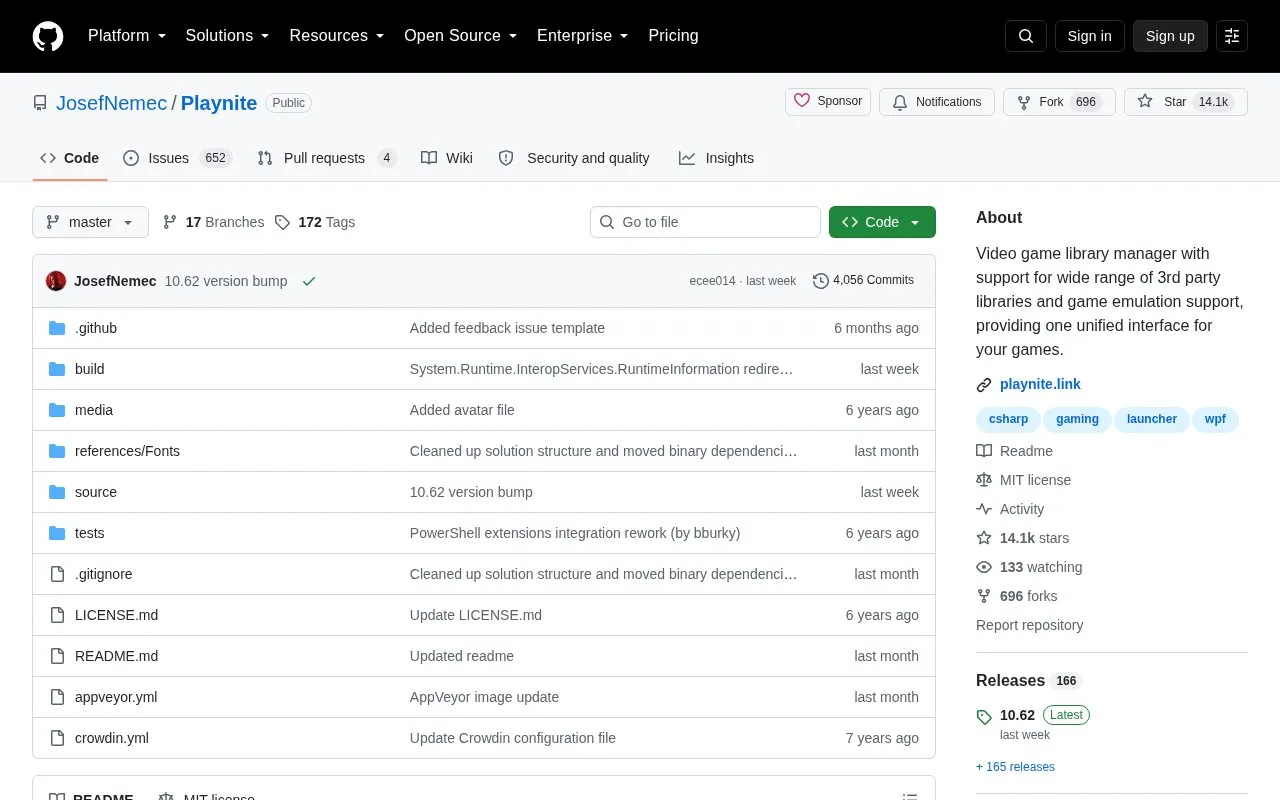Click the Go to file search field
1280x800 pixels.
pyautogui.click(x=705, y=222)
